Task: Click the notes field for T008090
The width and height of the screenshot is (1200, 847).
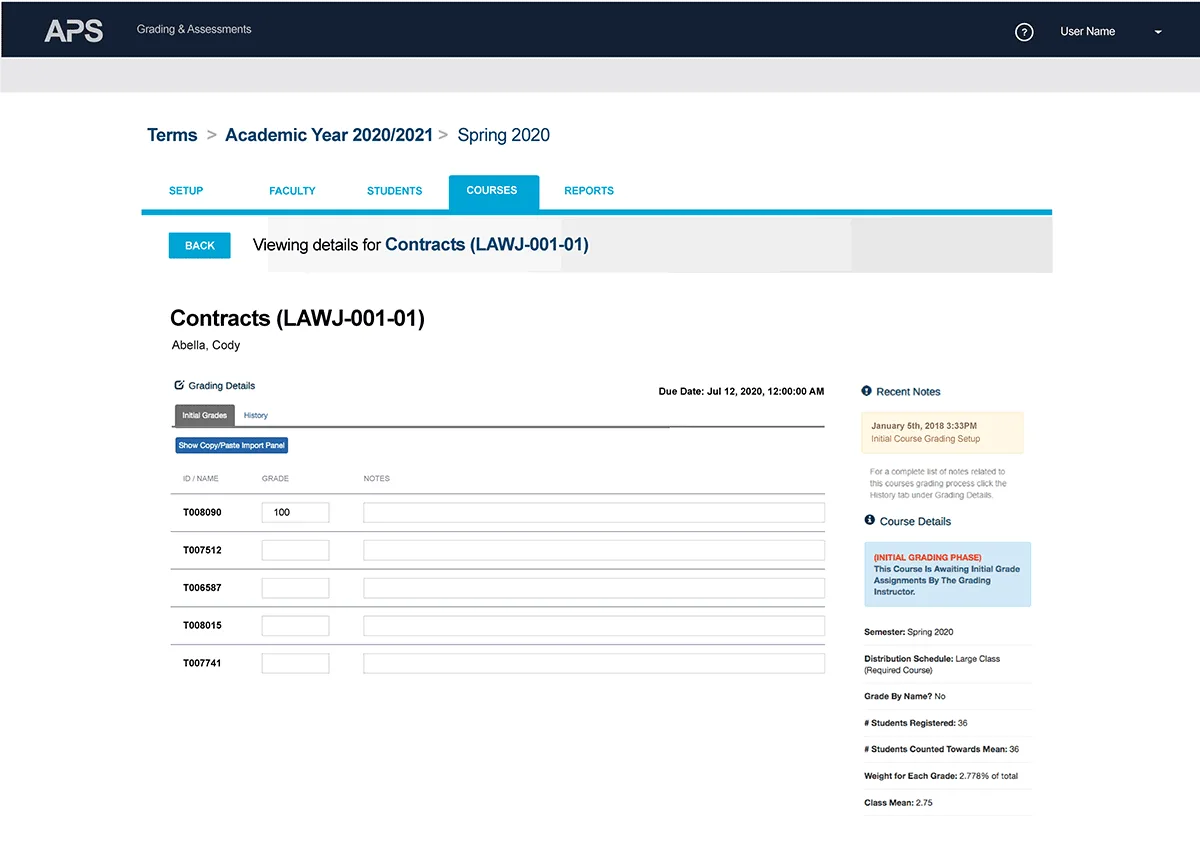Action: pos(593,513)
